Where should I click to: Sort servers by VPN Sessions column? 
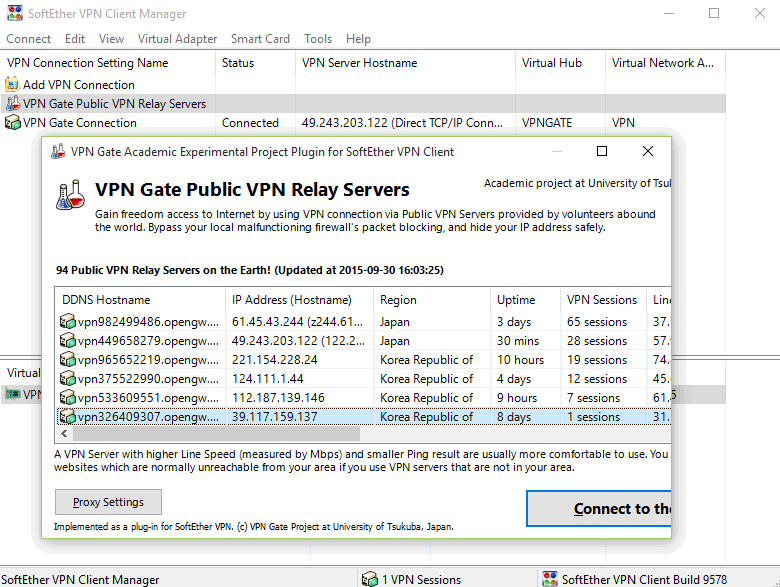(x=603, y=299)
